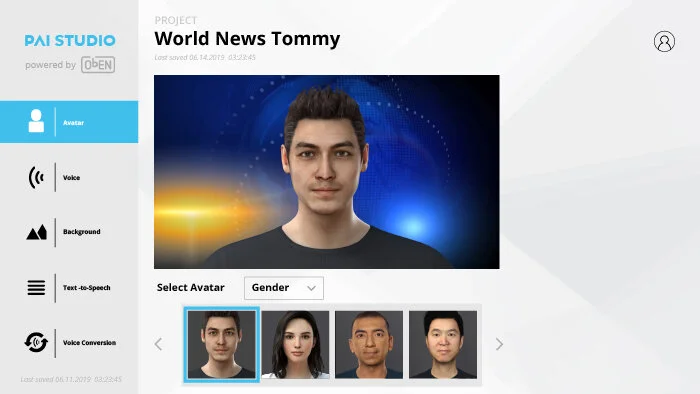This screenshot has width=700, height=394.
Task: Click the World News Tommy project title
Action: (247, 39)
